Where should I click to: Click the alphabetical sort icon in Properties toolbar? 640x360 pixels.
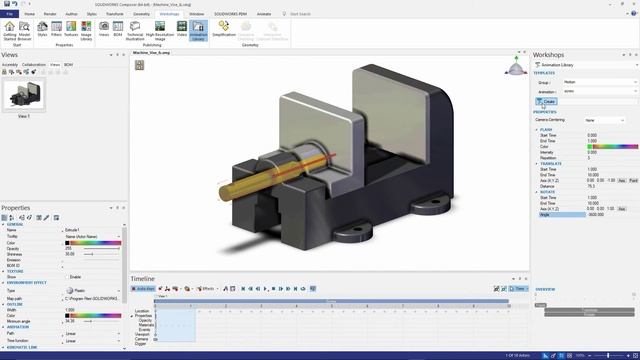tap(12, 218)
